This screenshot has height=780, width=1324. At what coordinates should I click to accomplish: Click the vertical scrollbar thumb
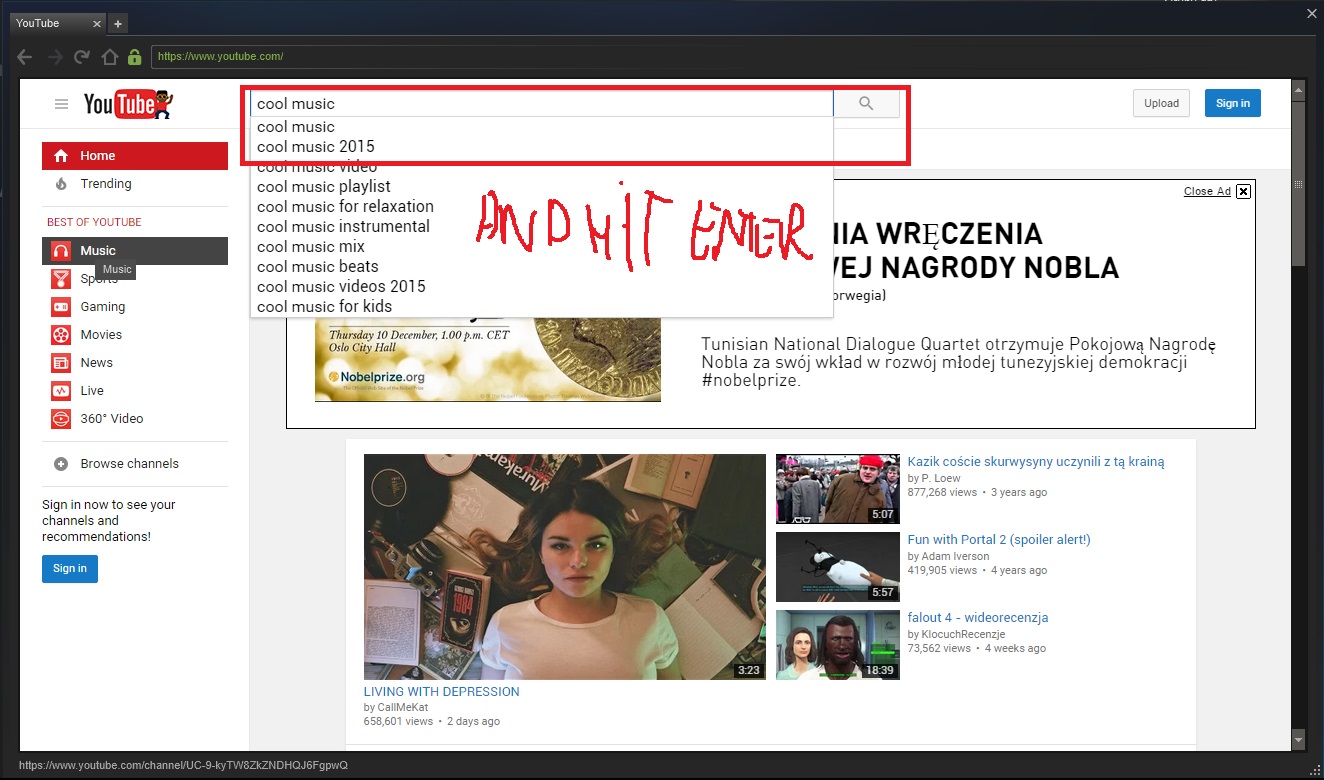[x=1298, y=184]
